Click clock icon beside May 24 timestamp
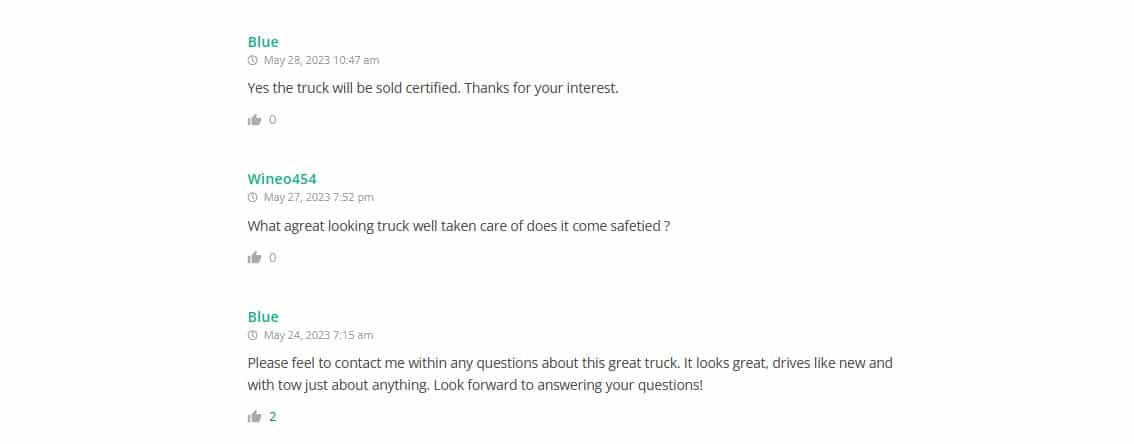The width and height of the screenshot is (1134, 444). [x=253, y=335]
